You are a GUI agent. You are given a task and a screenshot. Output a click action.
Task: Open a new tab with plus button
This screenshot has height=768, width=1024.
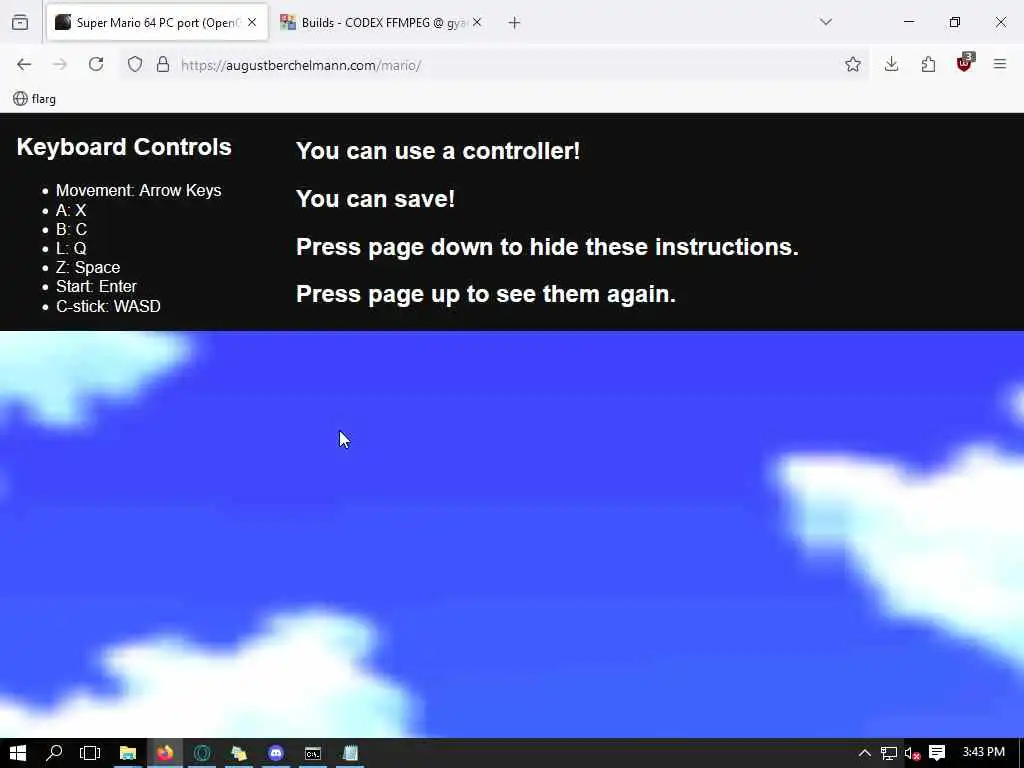pyautogui.click(x=514, y=23)
